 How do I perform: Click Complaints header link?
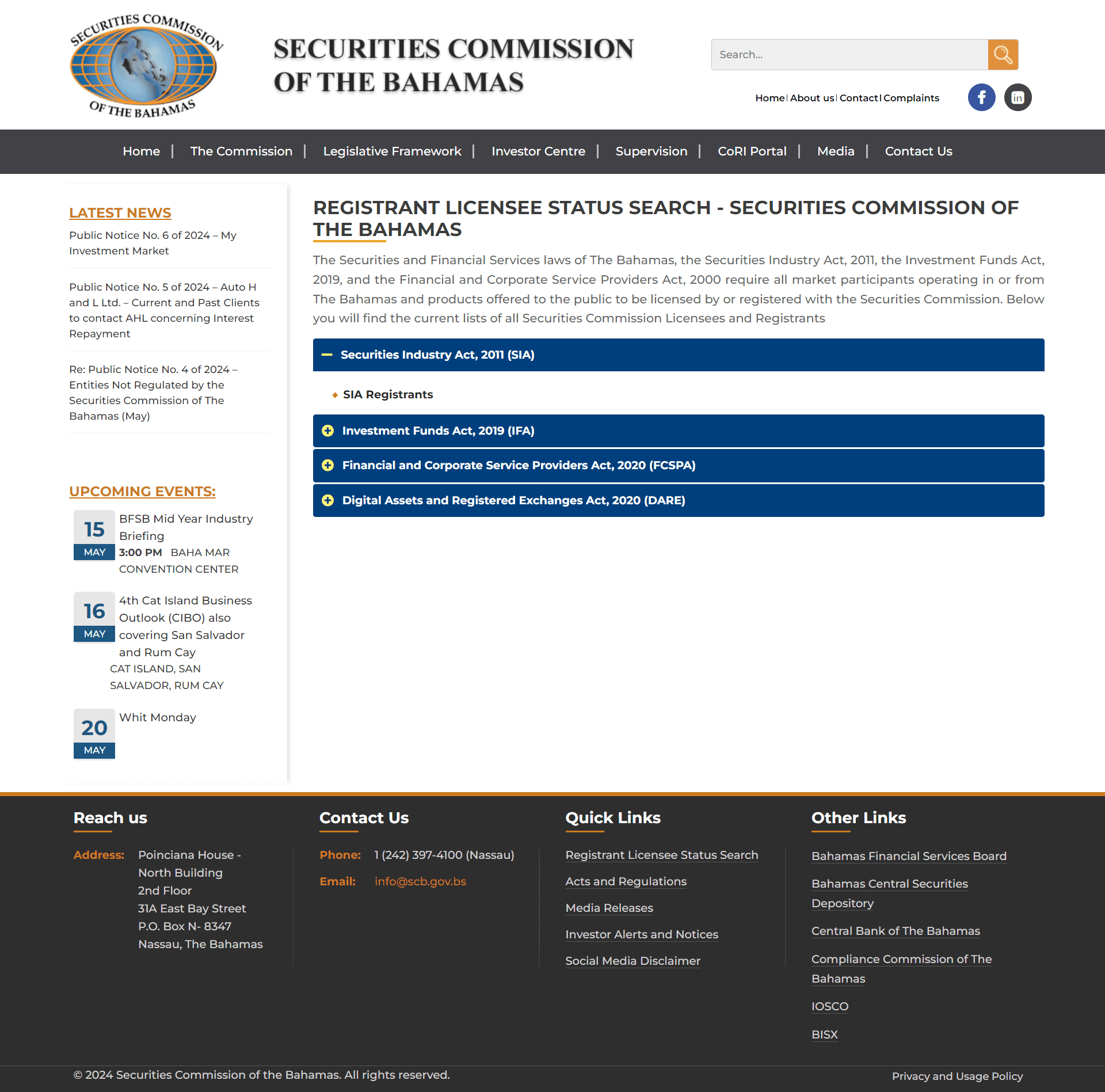pos(911,98)
